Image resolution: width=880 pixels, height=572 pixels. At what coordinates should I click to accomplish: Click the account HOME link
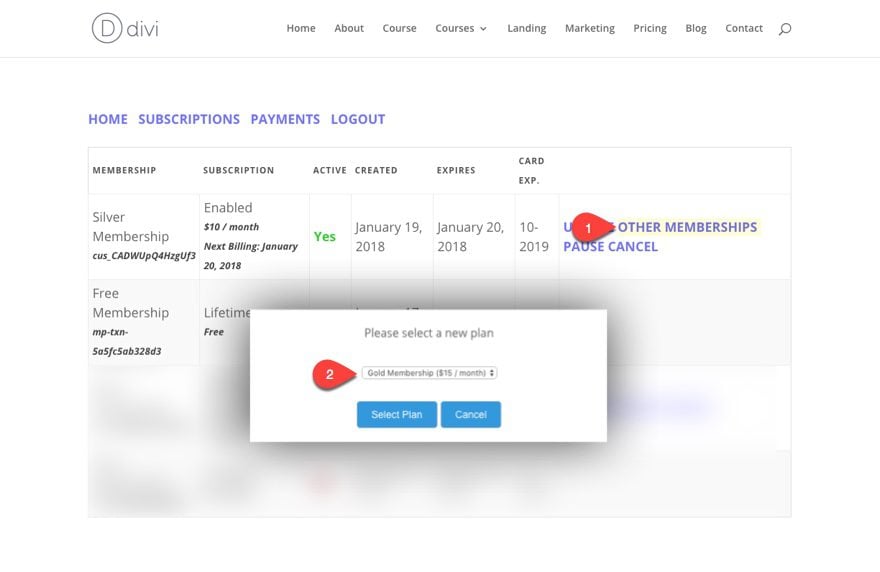point(108,119)
